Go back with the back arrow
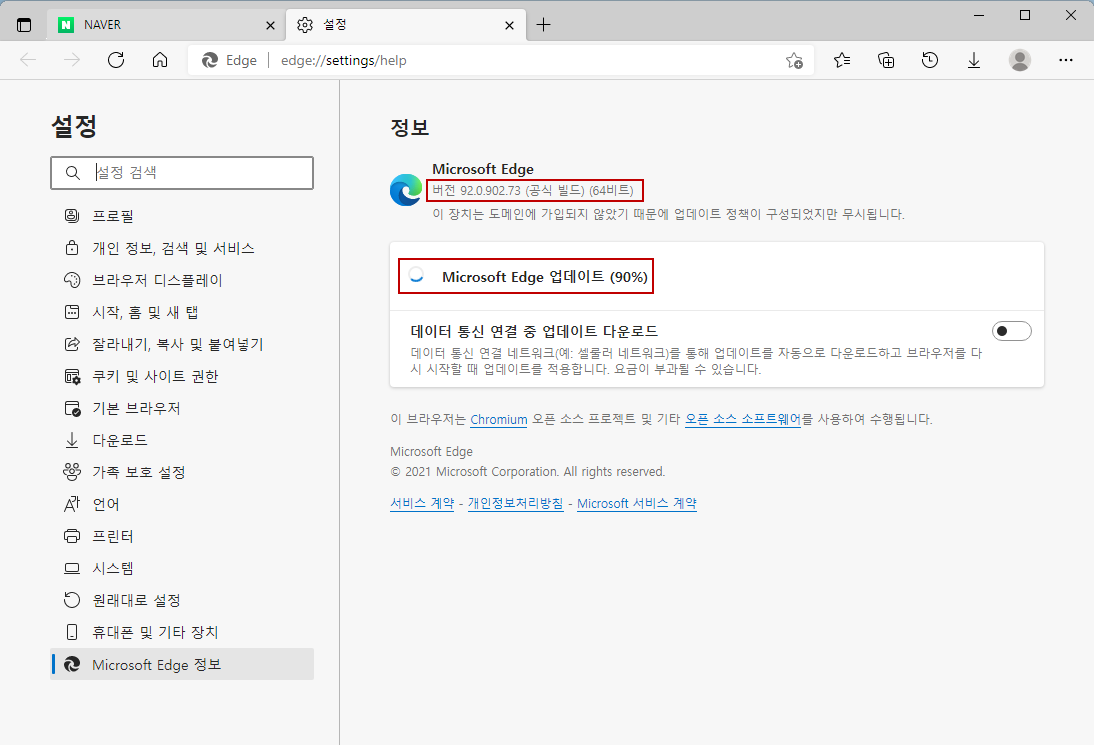This screenshot has height=745, width=1094. click(28, 60)
